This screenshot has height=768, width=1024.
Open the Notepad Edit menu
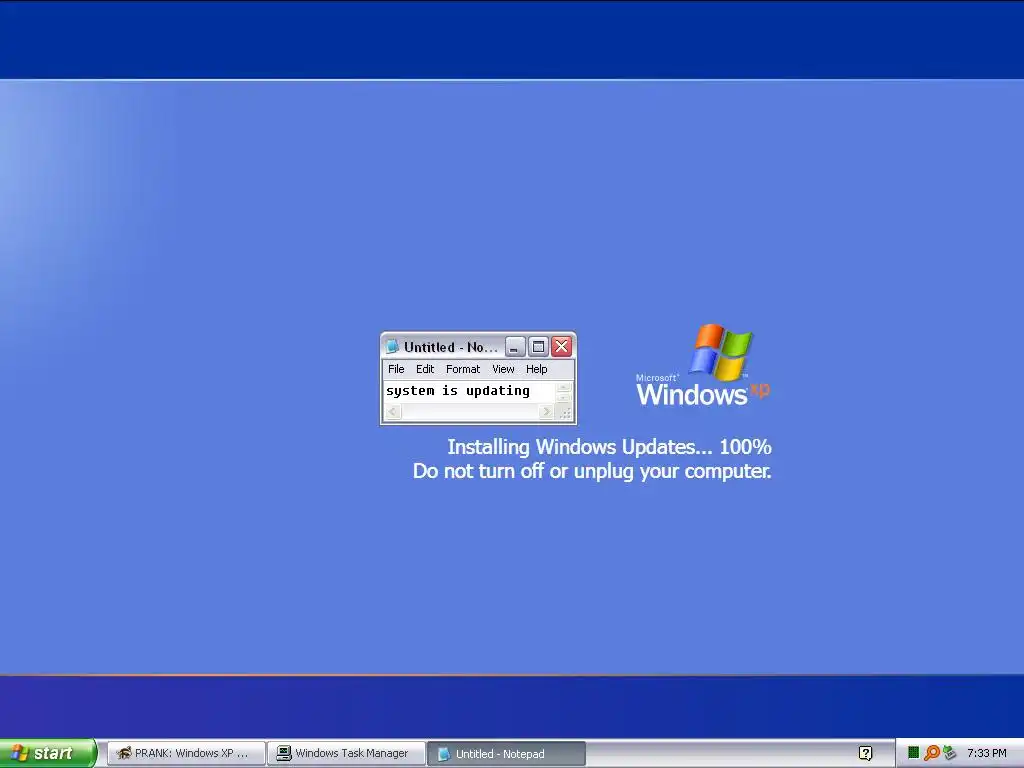click(x=425, y=369)
